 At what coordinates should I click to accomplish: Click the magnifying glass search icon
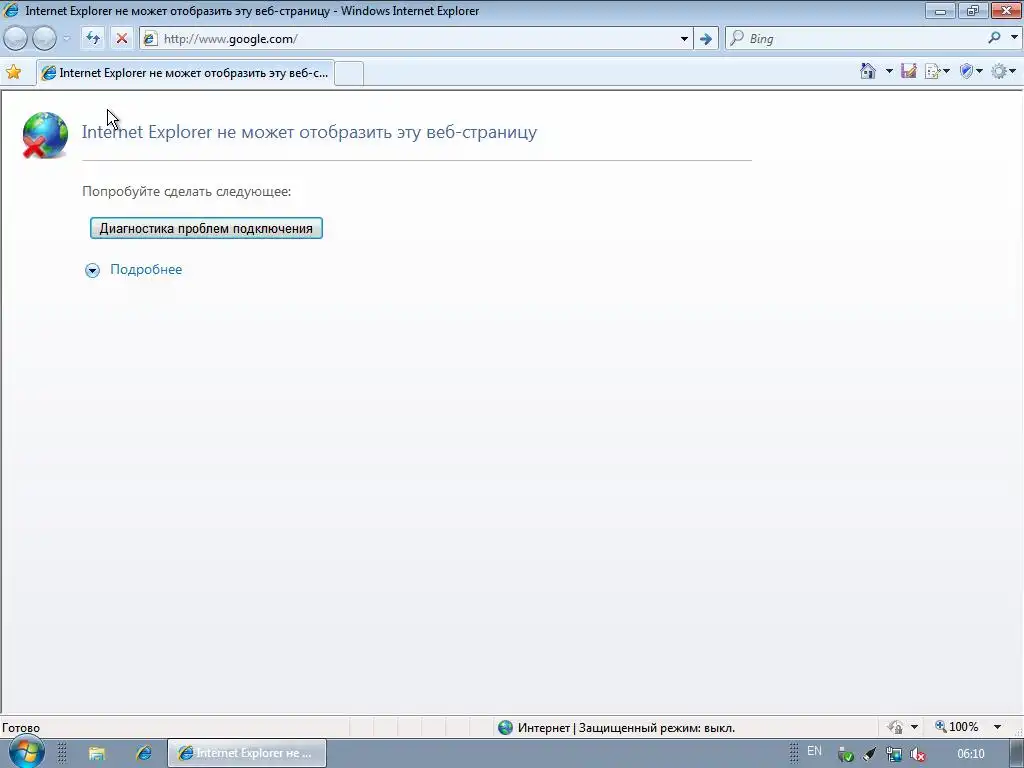tap(994, 39)
